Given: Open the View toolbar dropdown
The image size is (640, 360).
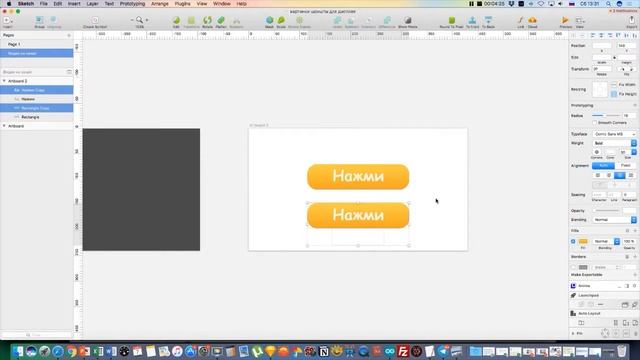Looking at the screenshot, I should pos(580,21).
